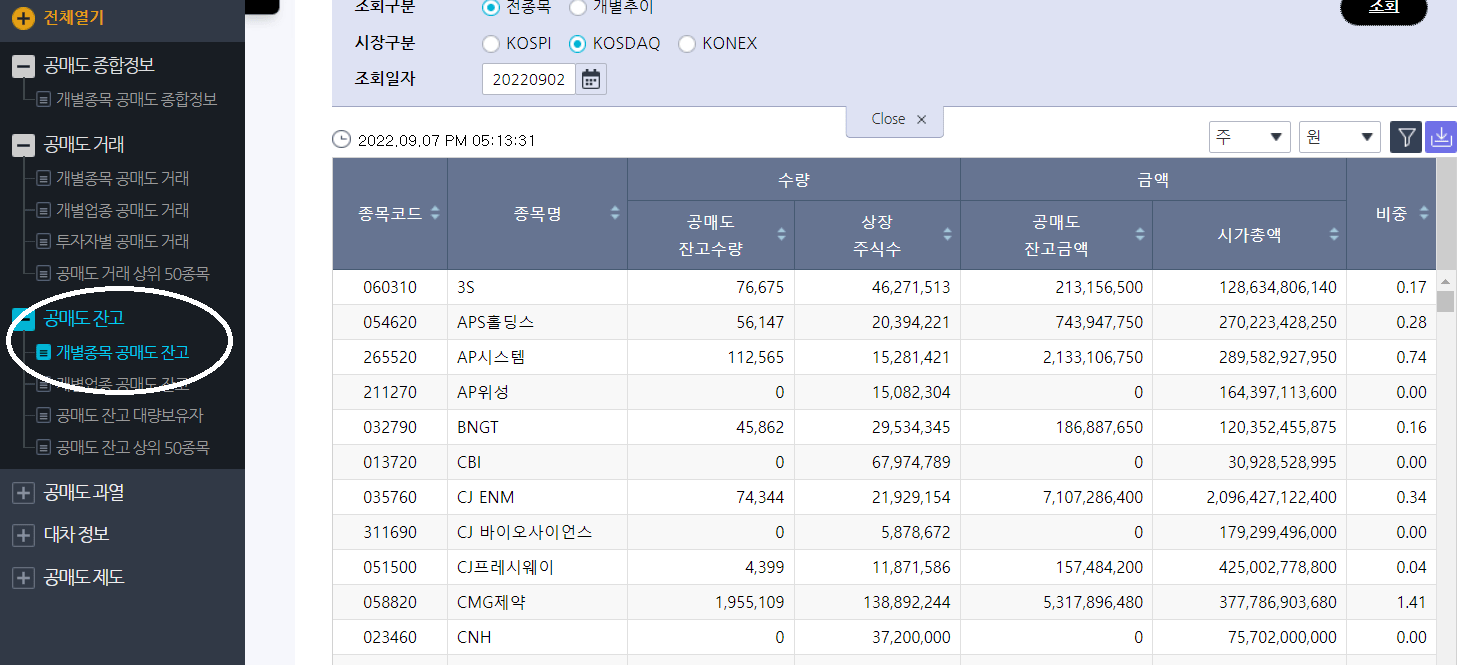Screen dimensions: 1457x665
Task: Open 공매도 잔고 상위 50종목 menu item
Action: (x=133, y=448)
